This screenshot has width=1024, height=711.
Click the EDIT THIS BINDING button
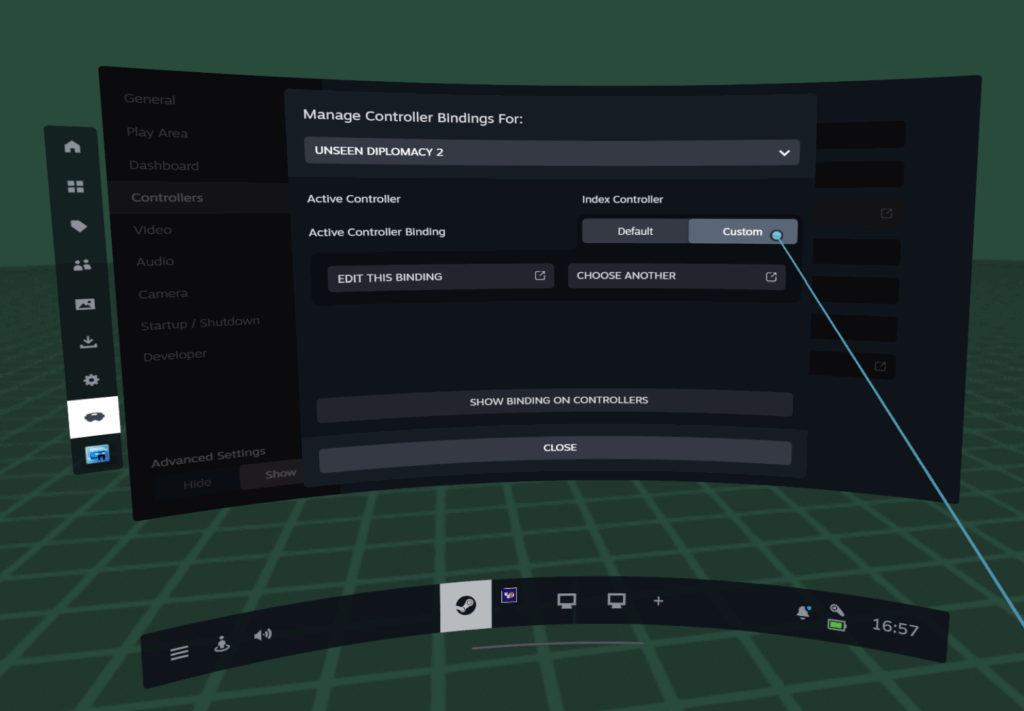click(441, 277)
